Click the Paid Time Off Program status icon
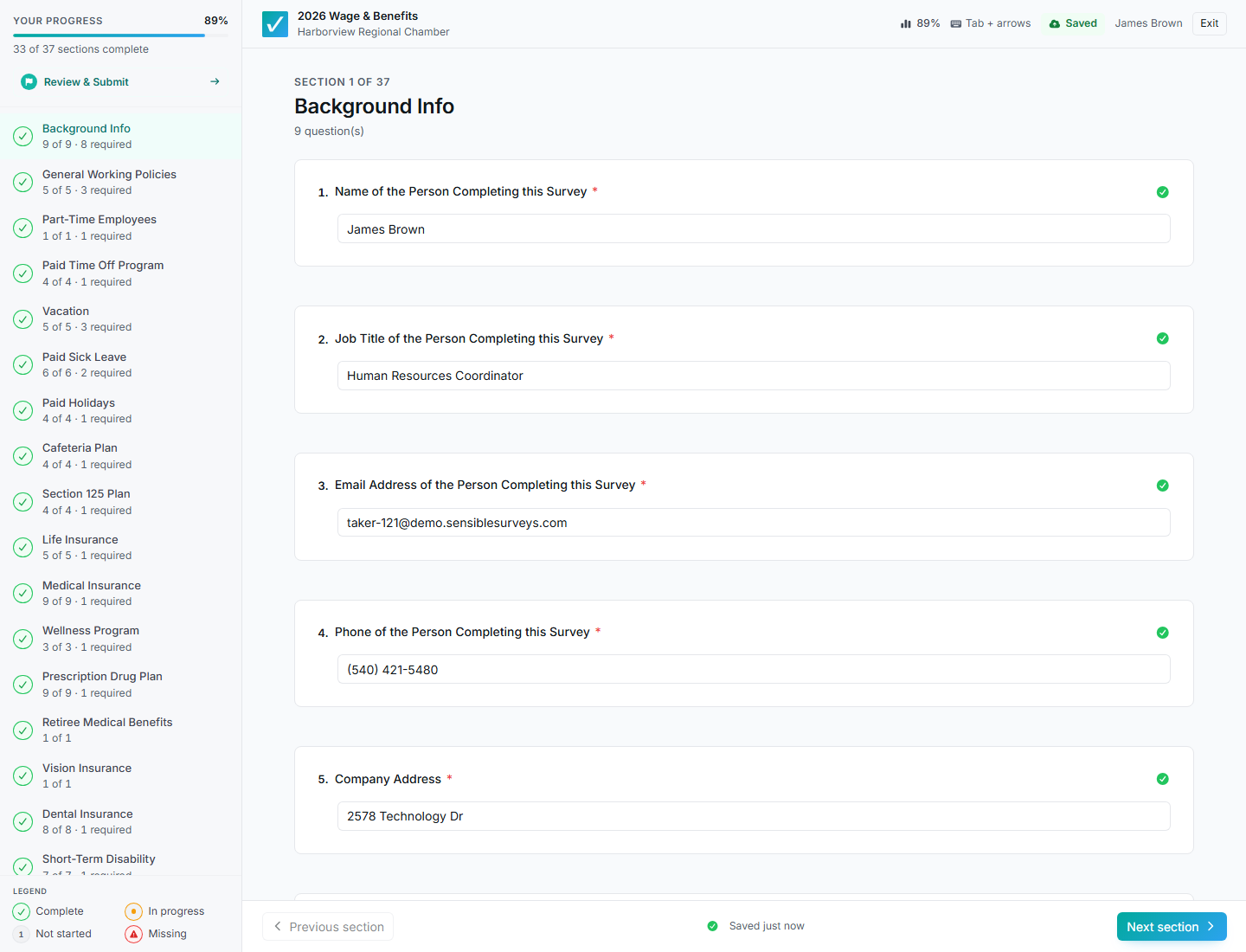This screenshot has width=1246, height=952. point(23,273)
